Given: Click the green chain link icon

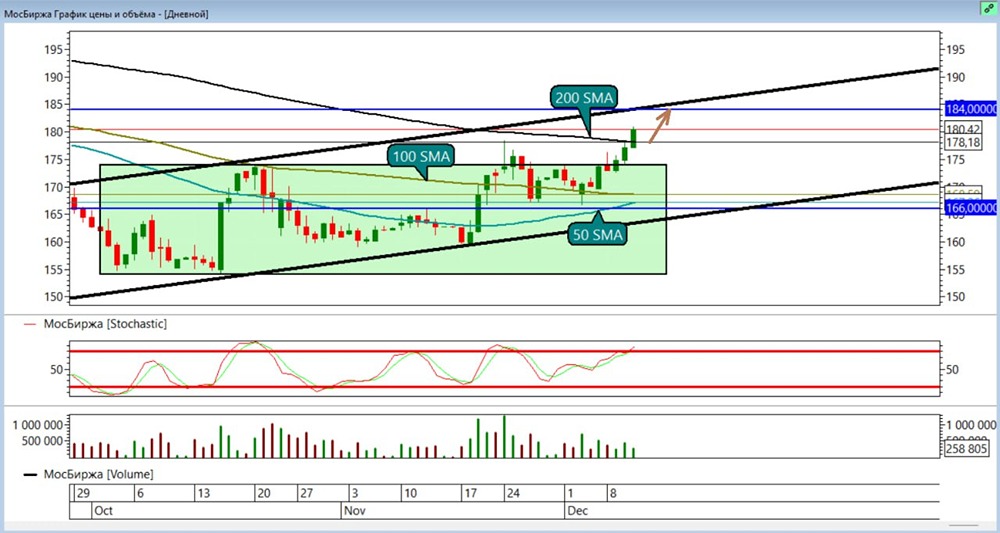Looking at the screenshot, I should (x=990, y=8).
